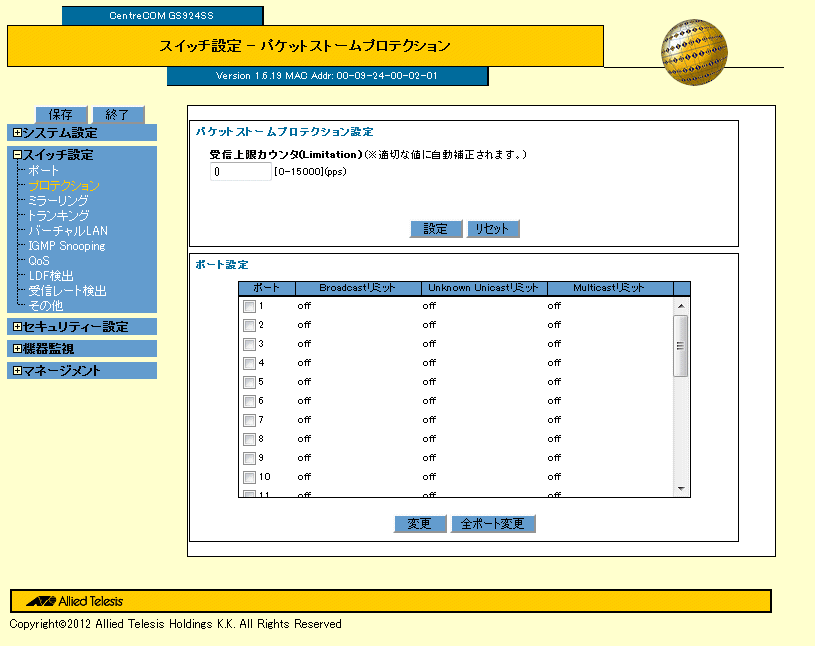Click the パケットストームプロテクション設定 heading
The image size is (815, 646).
(285, 131)
